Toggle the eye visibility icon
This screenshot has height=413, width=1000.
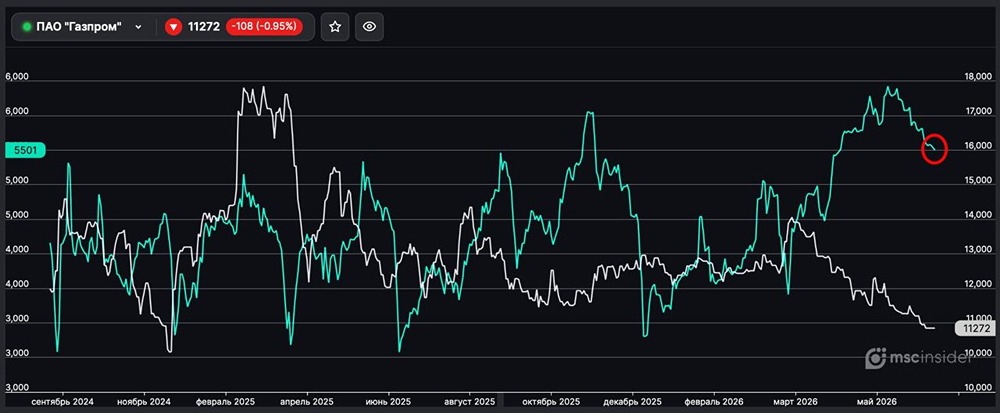tap(369, 27)
